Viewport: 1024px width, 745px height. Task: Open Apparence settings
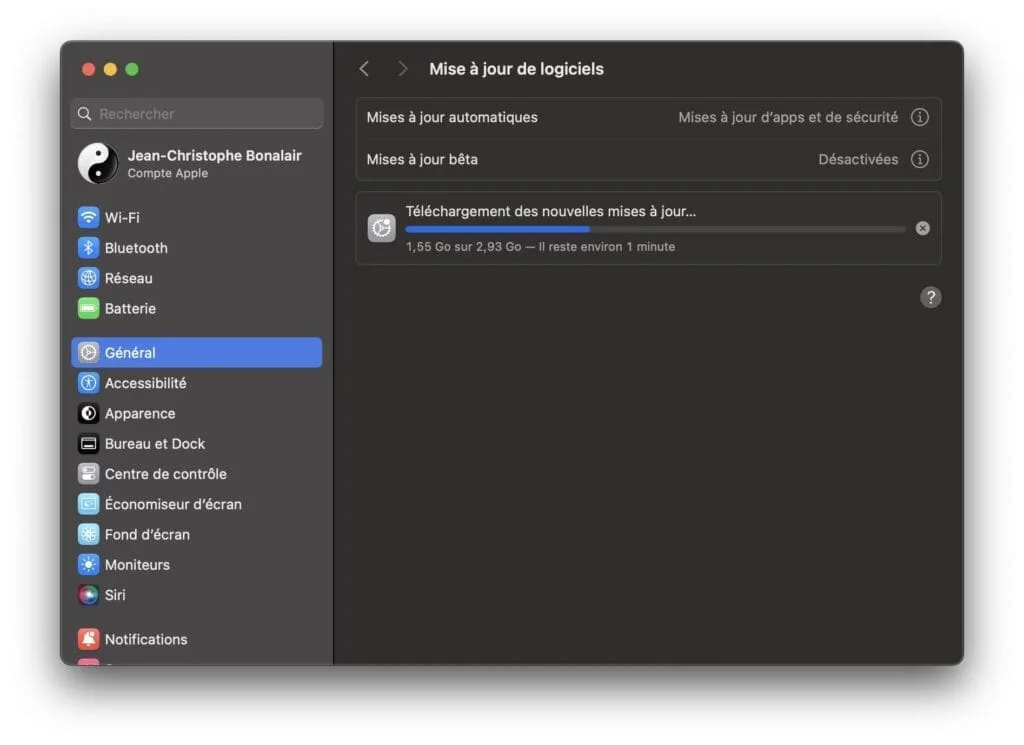(x=139, y=414)
